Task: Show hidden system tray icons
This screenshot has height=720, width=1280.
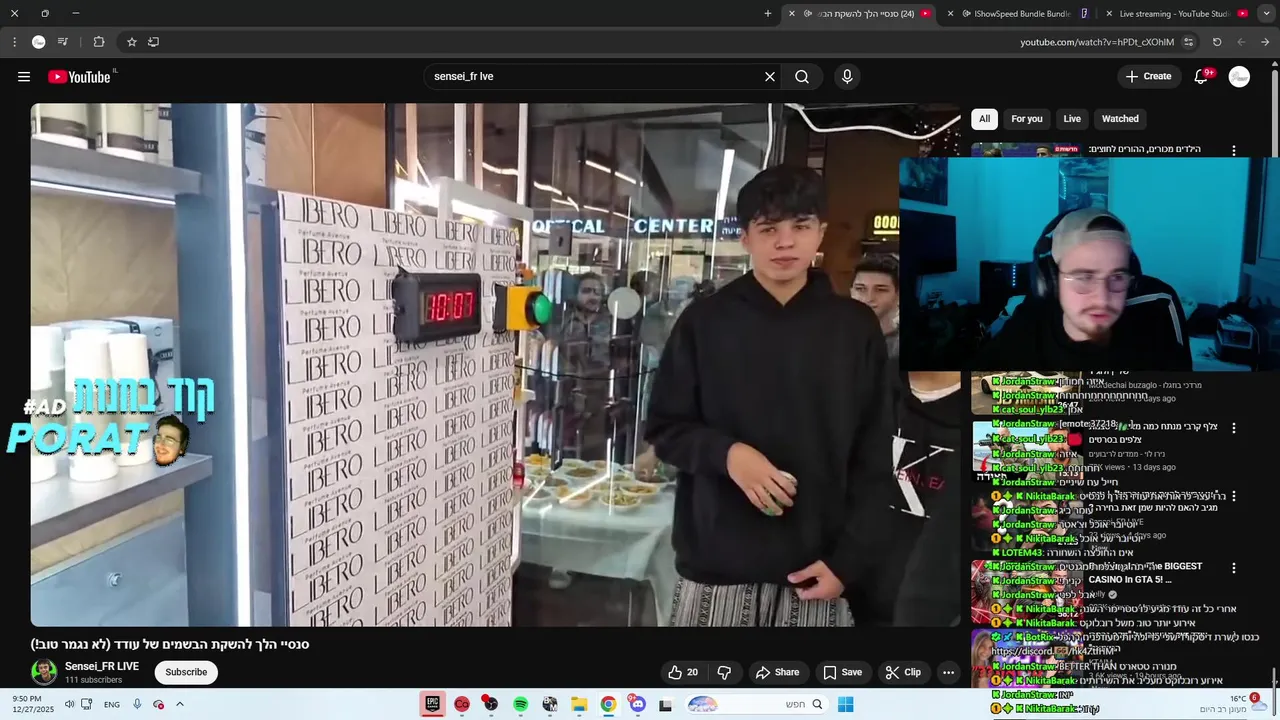Action: click(x=180, y=704)
